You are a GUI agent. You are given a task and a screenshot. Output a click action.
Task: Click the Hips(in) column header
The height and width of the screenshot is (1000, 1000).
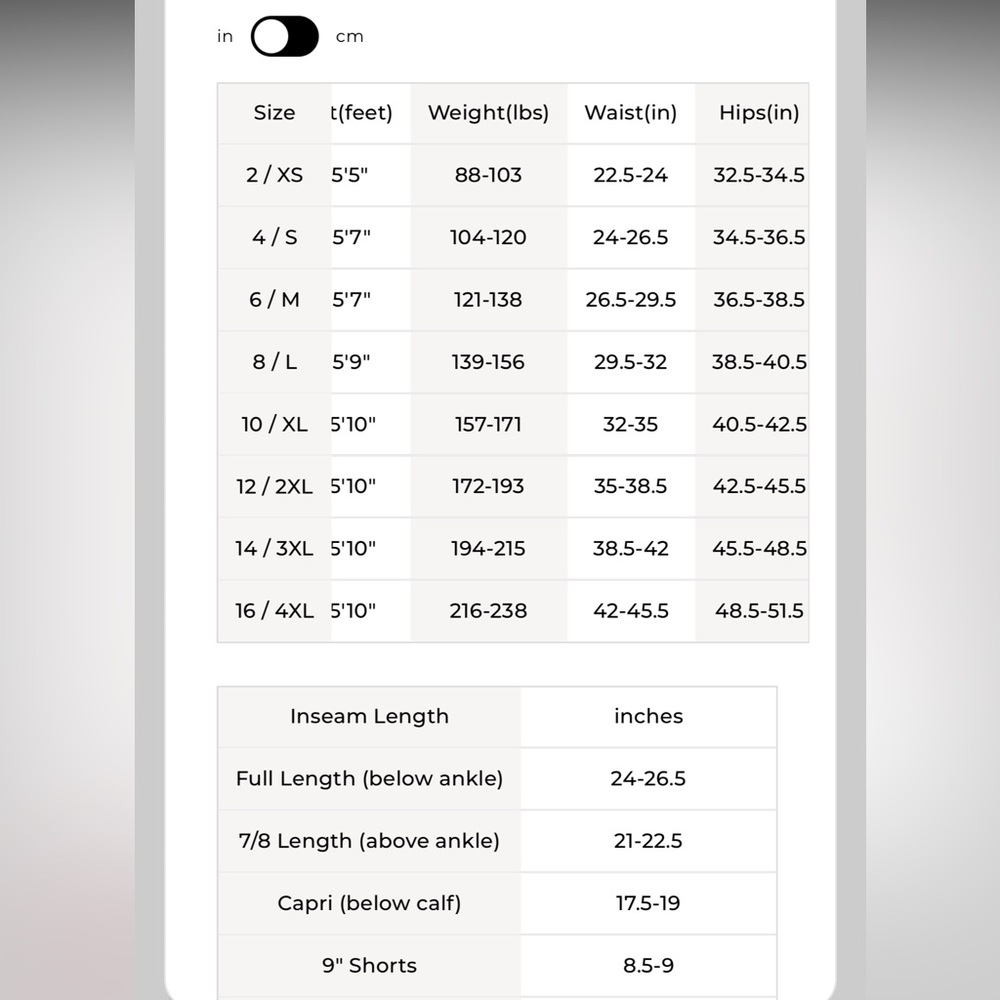tap(759, 113)
